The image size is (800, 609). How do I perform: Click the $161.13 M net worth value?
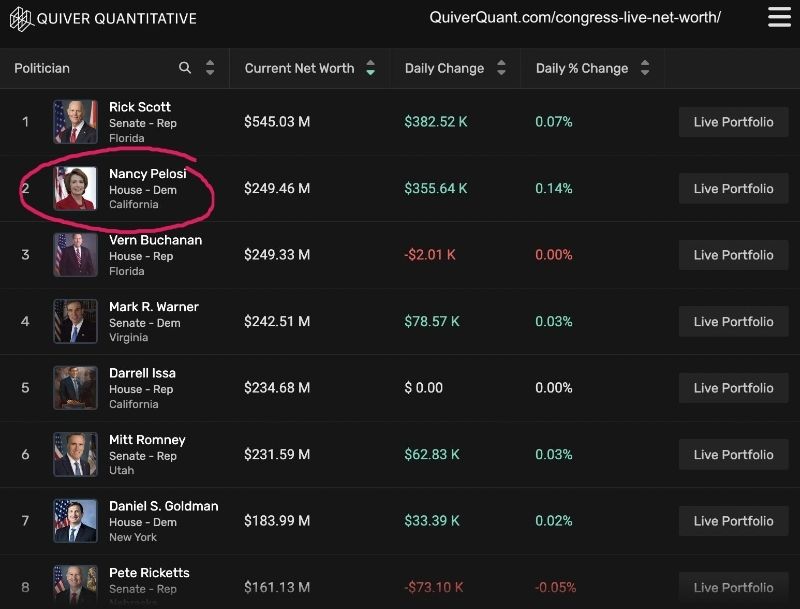pos(277,588)
